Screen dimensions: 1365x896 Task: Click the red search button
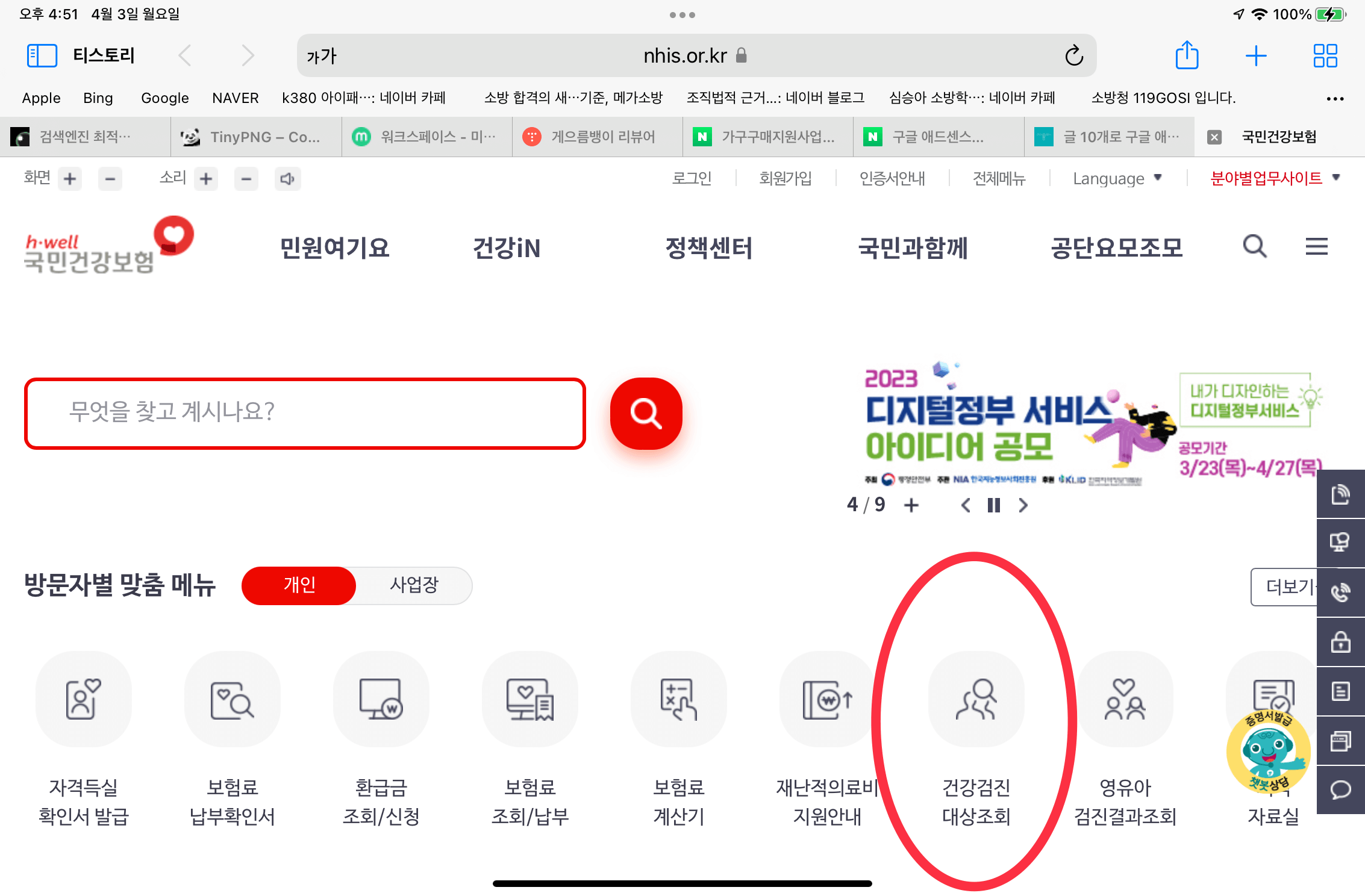(x=646, y=414)
